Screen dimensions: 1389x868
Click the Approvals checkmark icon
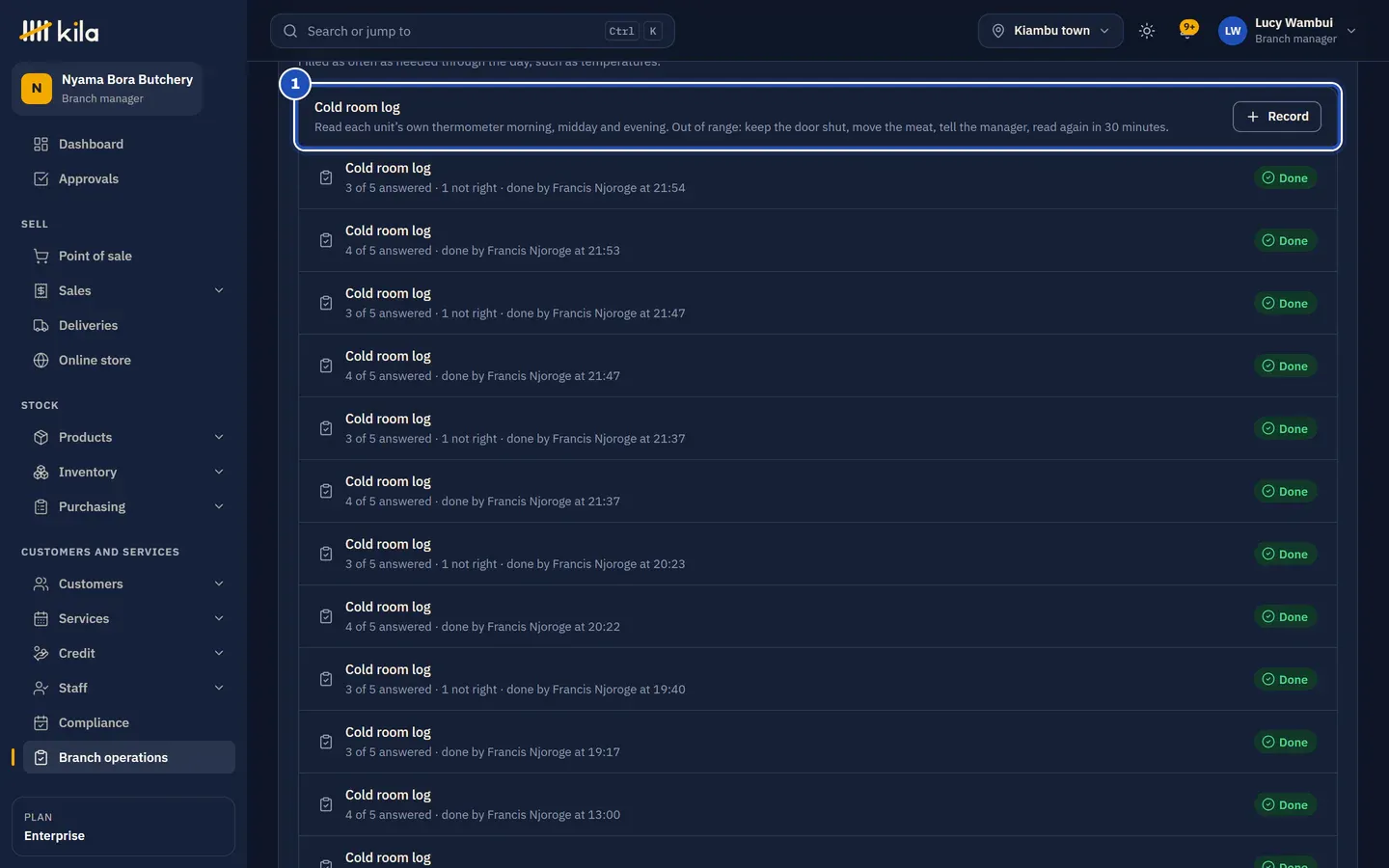41,178
